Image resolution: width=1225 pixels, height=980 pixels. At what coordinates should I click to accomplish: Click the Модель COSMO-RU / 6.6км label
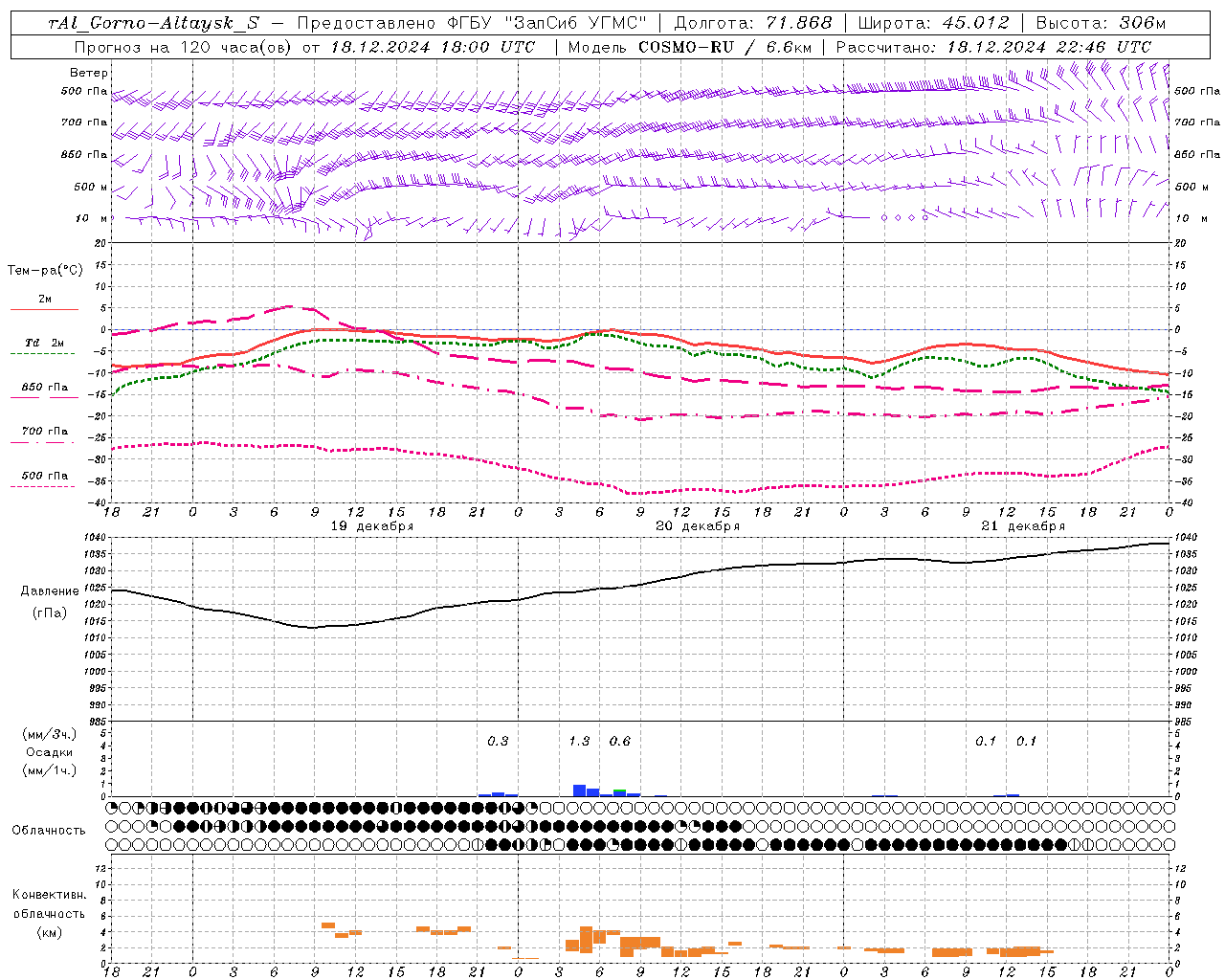coord(689,46)
